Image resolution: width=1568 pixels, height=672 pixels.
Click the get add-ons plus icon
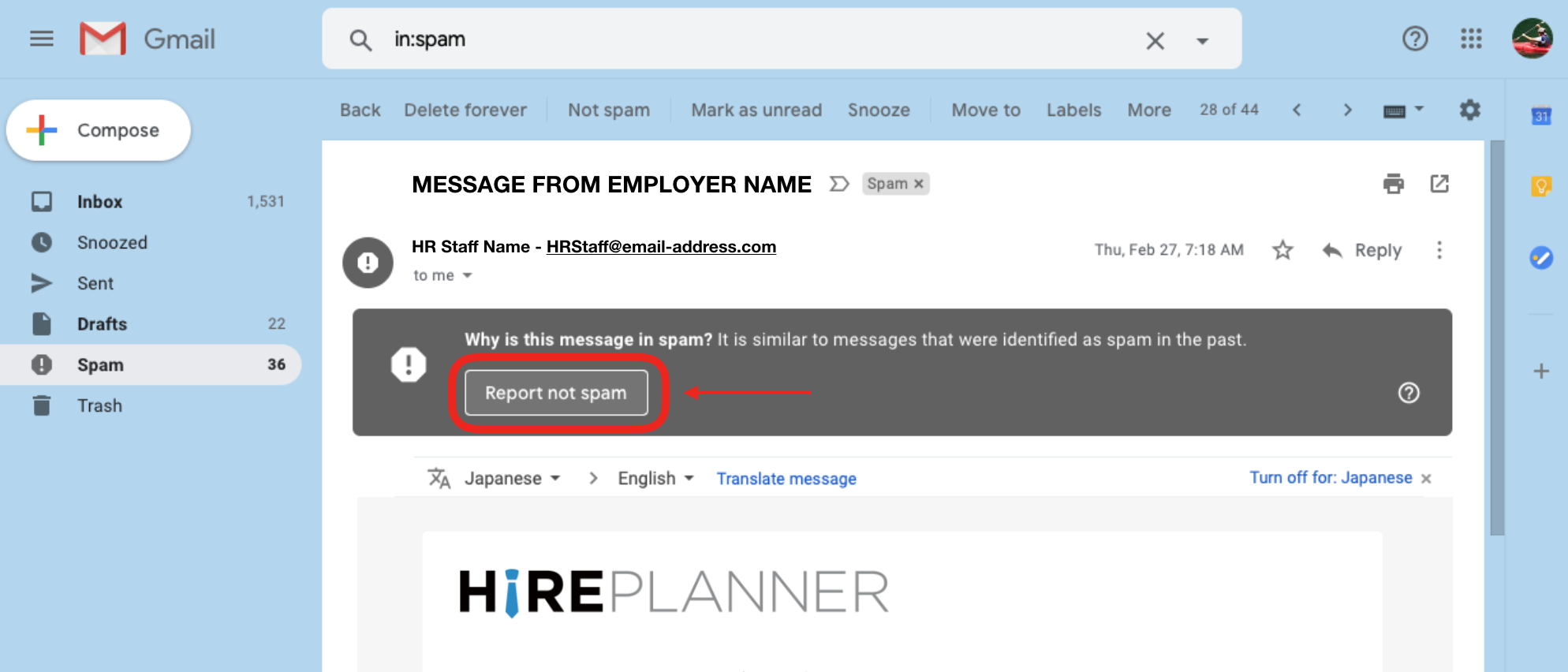(1541, 371)
